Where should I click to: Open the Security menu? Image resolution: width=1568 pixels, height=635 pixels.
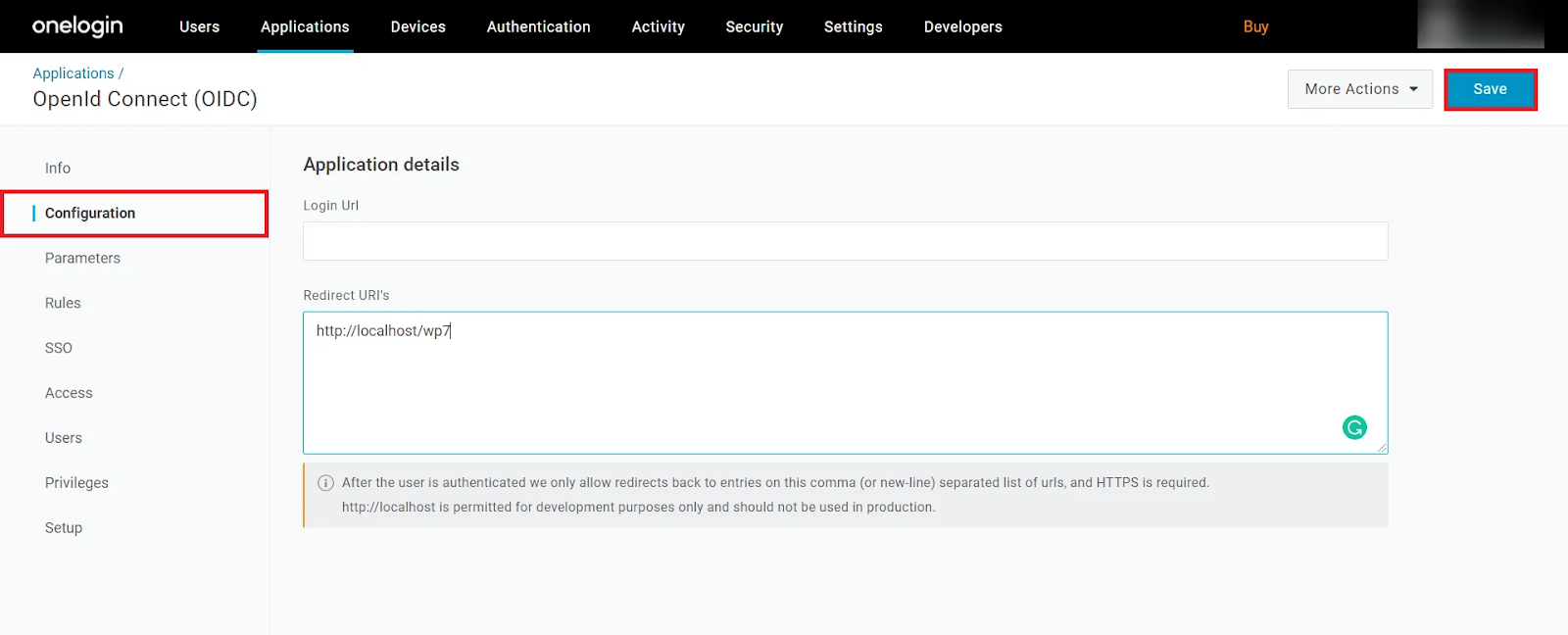(754, 26)
